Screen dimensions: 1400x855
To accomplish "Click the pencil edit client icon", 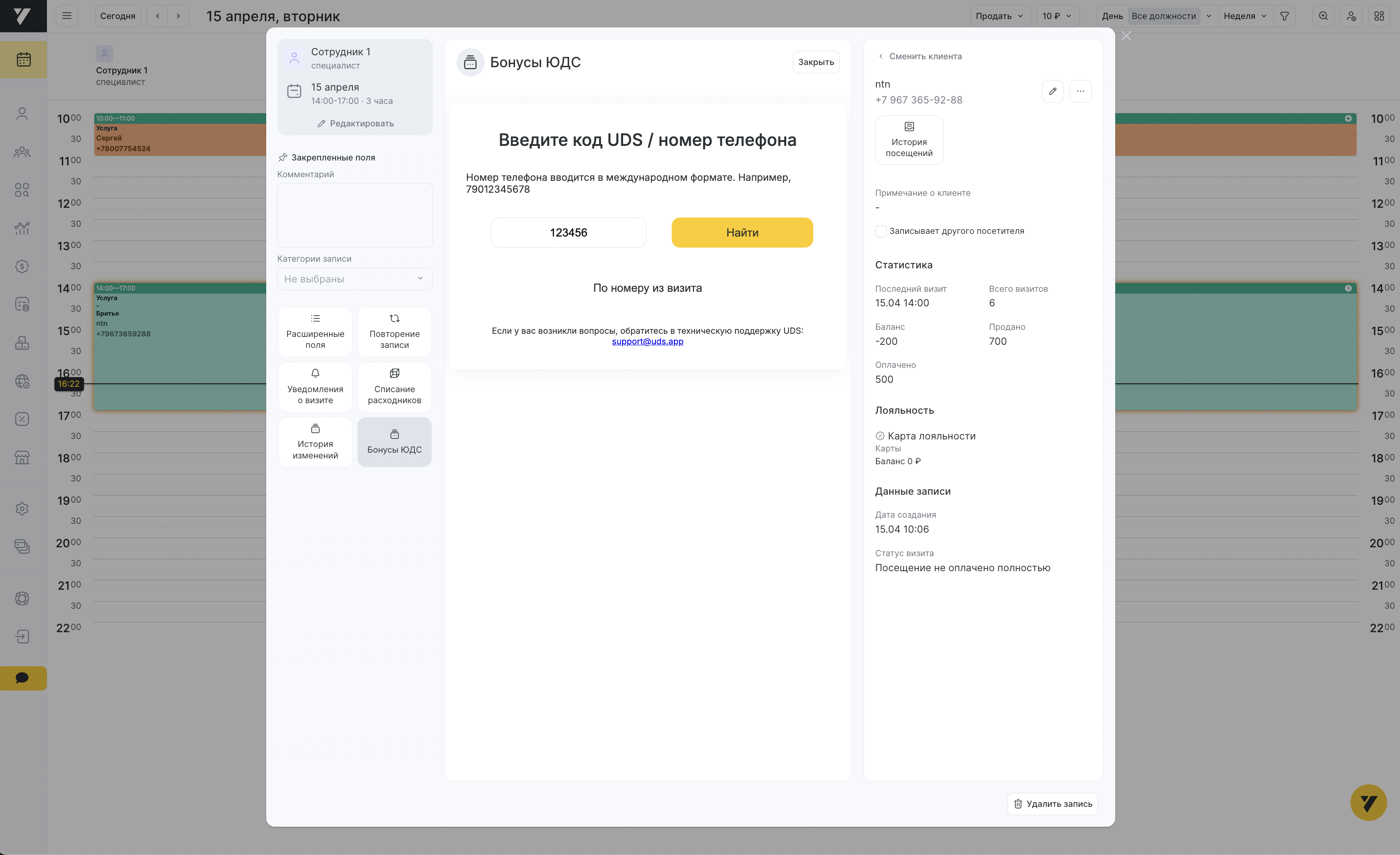I will tap(1052, 91).
